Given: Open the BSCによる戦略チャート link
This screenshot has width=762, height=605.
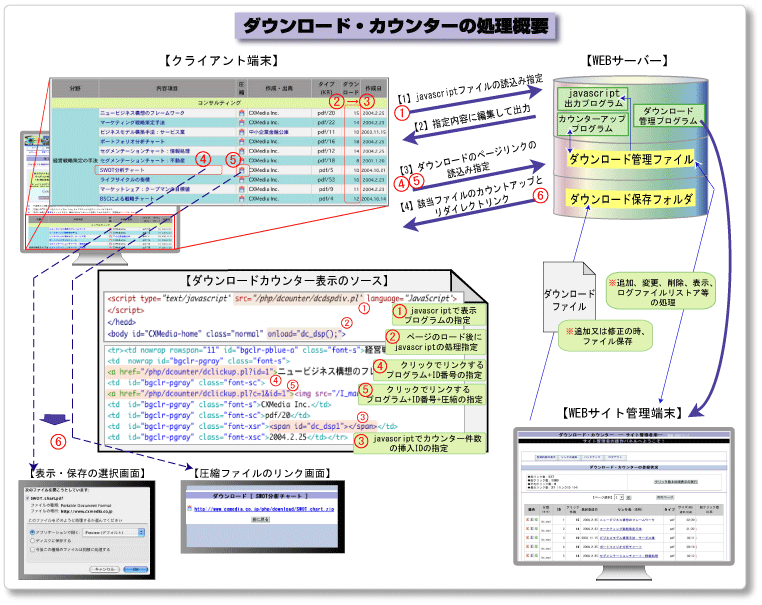Looking at the screenshot, I should pos(127,198).
